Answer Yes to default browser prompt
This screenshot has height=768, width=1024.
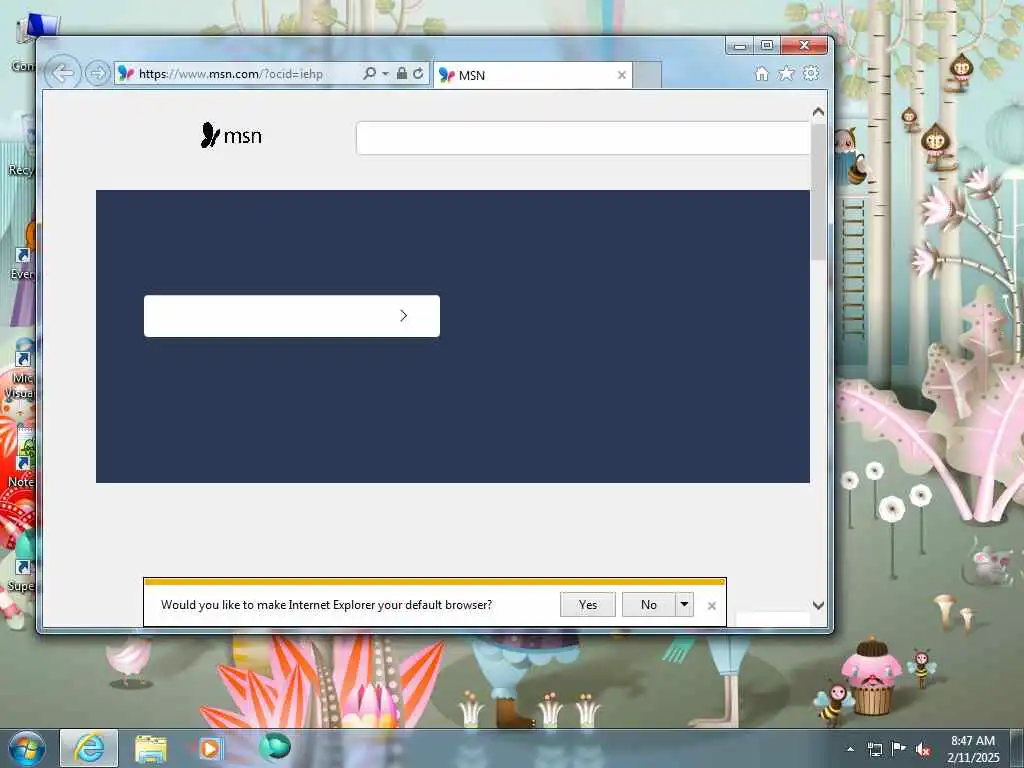click(588, 605)
